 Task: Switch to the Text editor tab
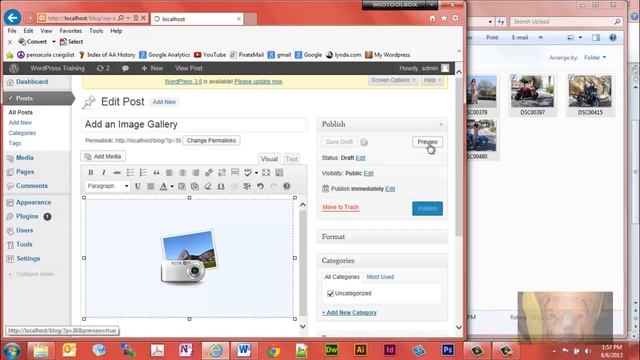point(291,159)
